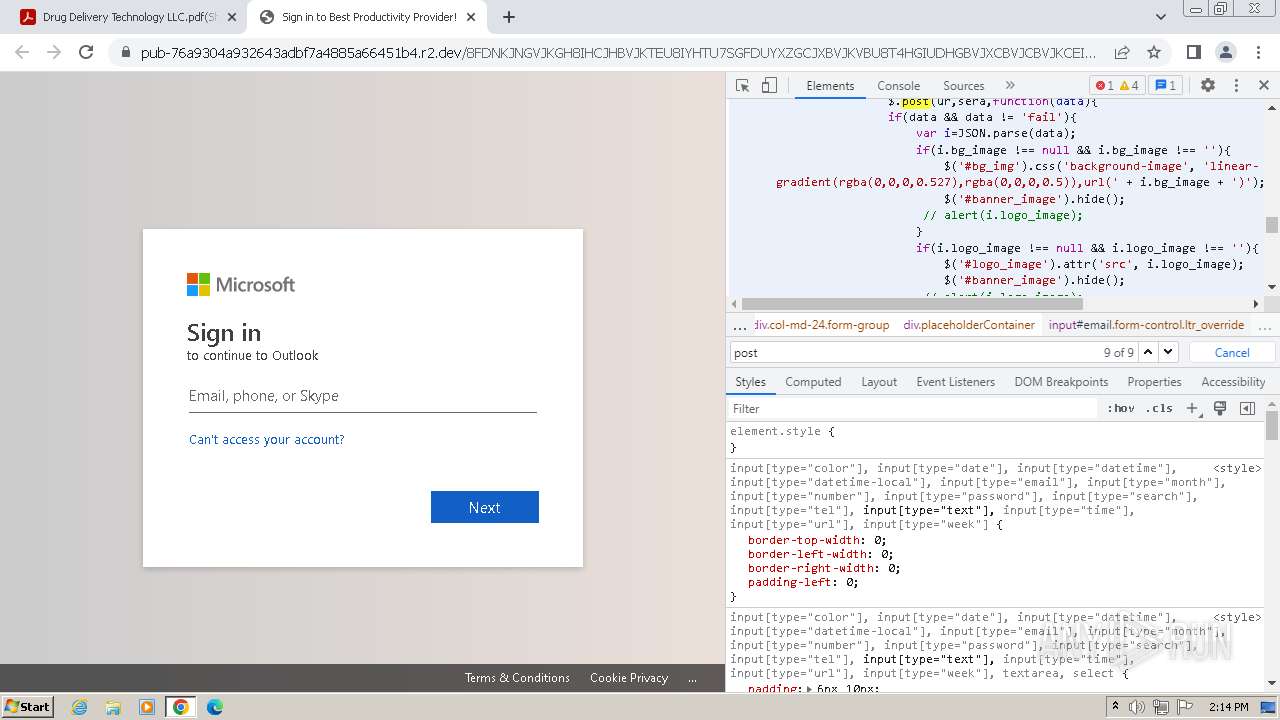
Task: Click the site lock icon
Action: click(x=125, y=53)
